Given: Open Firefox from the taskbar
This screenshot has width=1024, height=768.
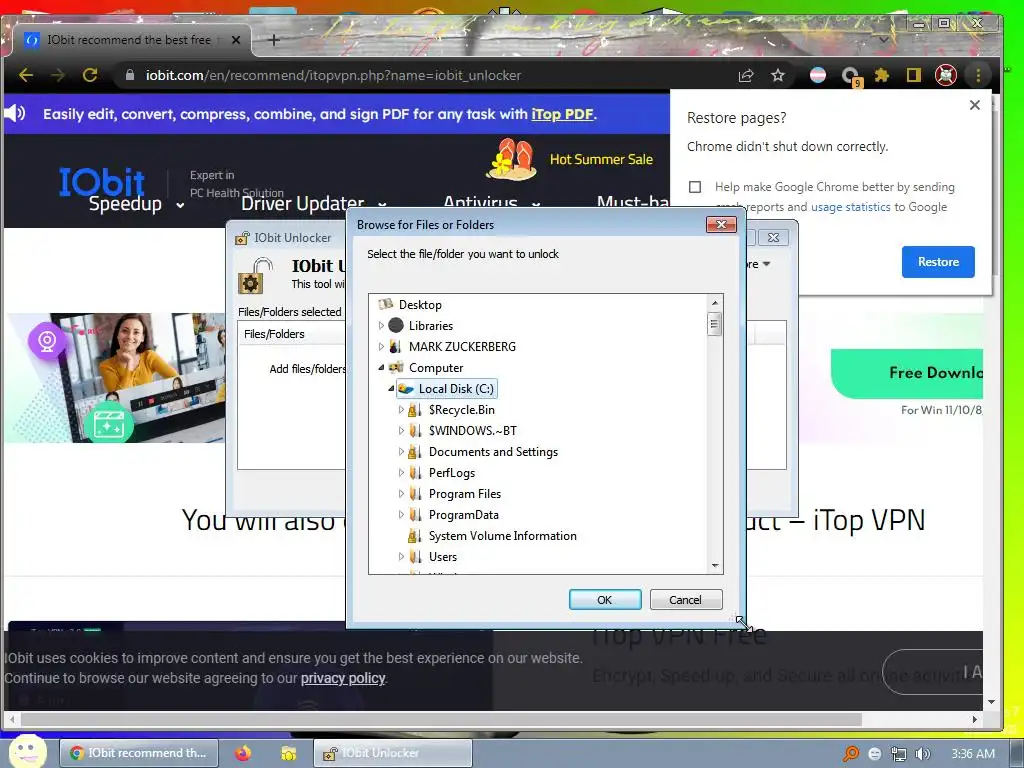Looking at the screenshot, I should (x=243, y=753).
